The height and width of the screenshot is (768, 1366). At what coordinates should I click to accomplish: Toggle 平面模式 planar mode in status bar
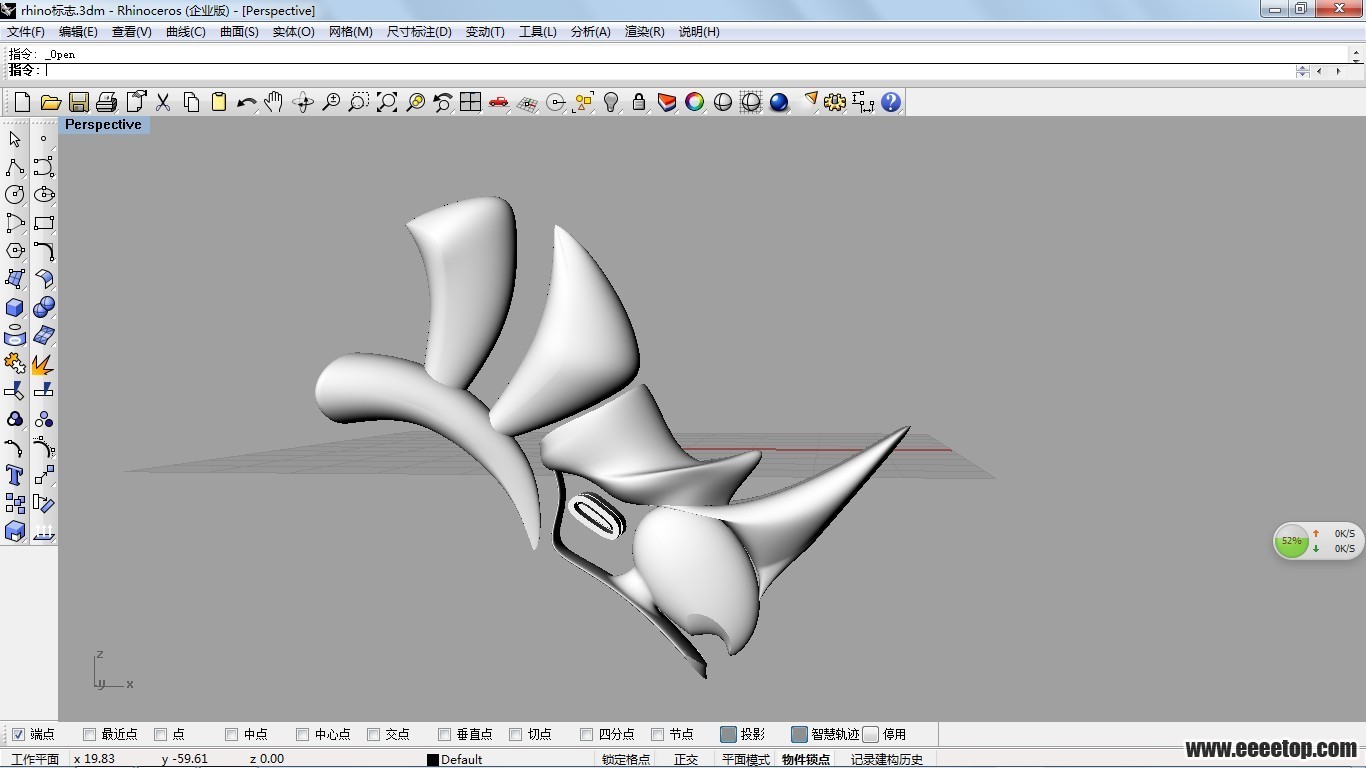click(x=746, y=759)
